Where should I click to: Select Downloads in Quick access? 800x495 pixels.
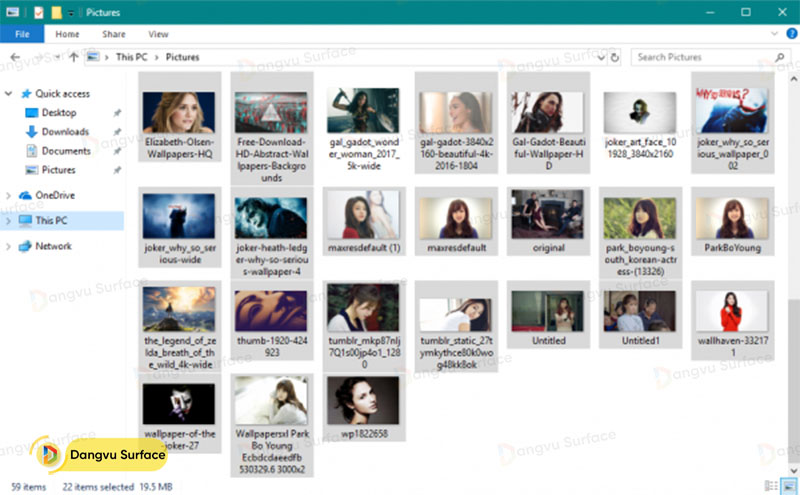pos(64,132)
